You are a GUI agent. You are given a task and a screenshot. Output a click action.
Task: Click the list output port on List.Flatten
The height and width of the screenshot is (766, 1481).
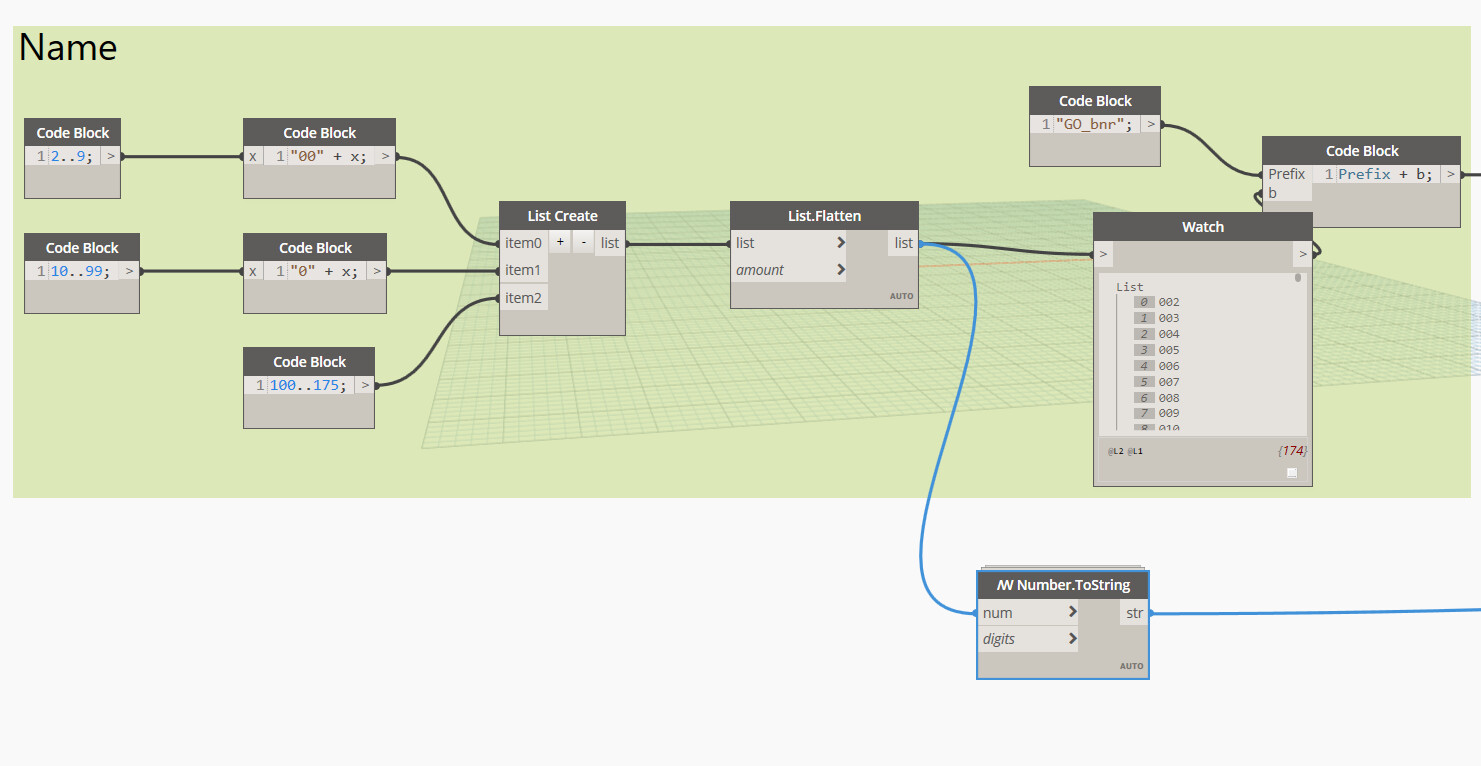tap(903, 243)
